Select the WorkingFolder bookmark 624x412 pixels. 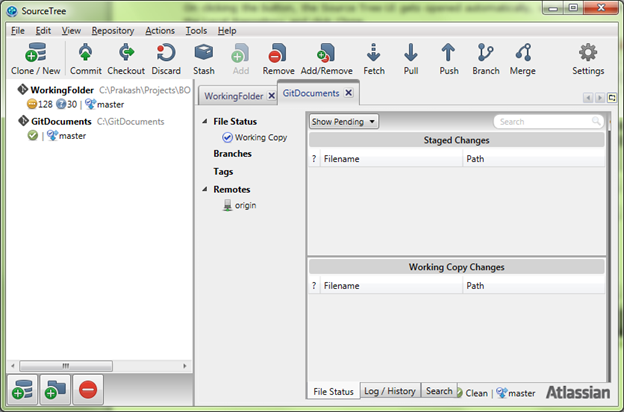pyautogui.click(x=62, y=90)
